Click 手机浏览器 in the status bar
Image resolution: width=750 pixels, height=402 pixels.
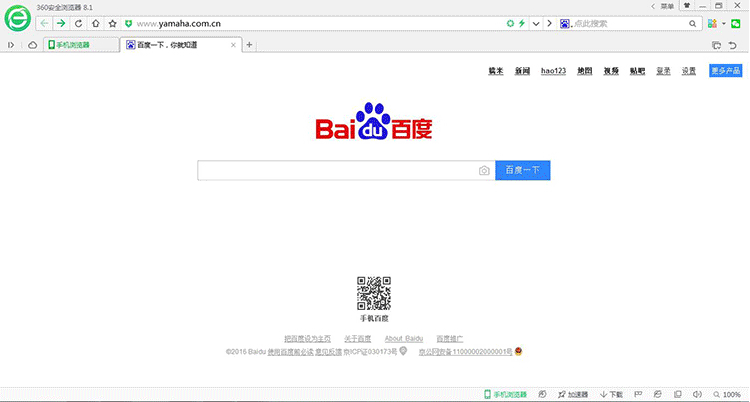(506, 394)
